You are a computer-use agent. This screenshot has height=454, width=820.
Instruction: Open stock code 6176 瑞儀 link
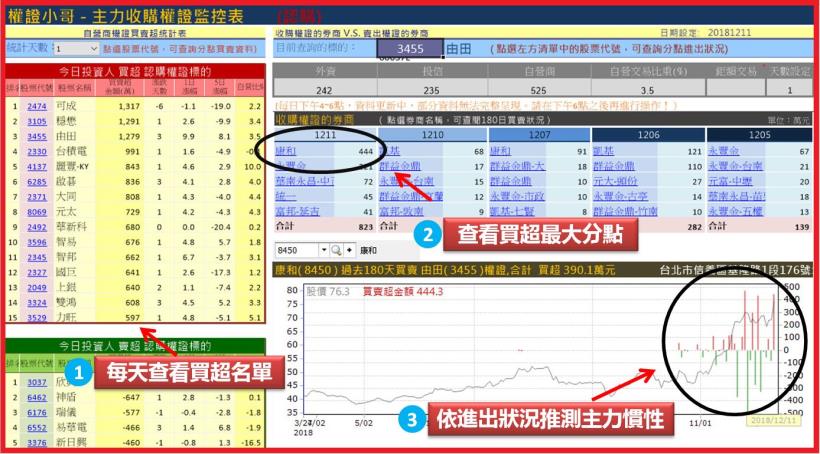[x=37, y=413]
